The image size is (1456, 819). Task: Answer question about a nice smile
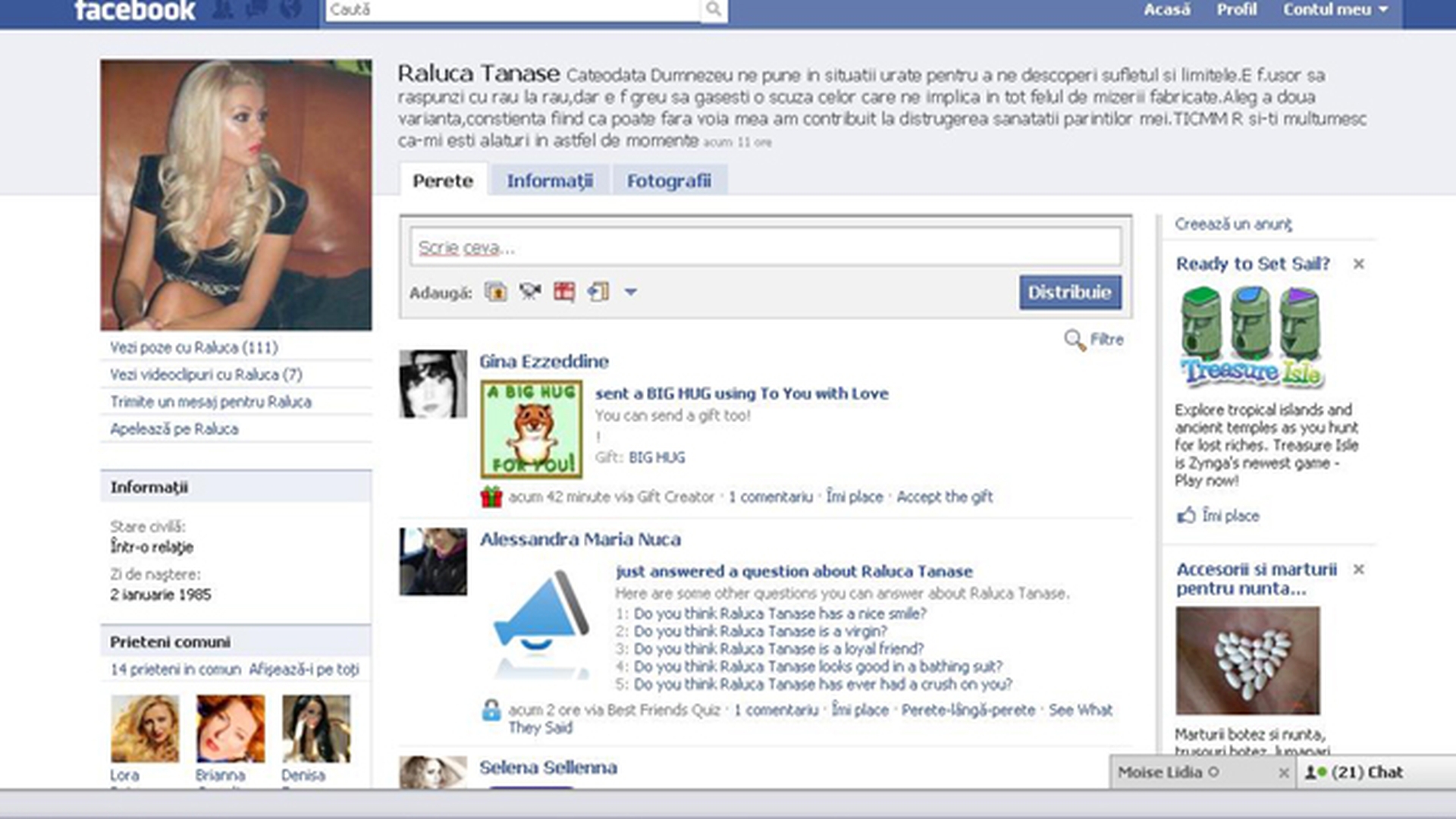[x=780, y=613]
